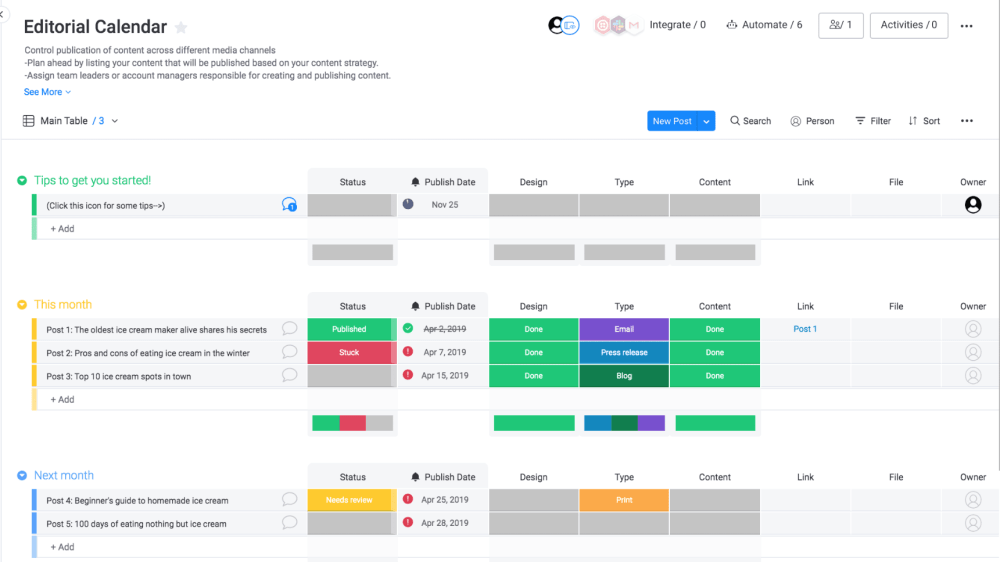Screen dimensions: 1000x562
Task: Click the owner avatar in tips row
Action: [973, 205]
